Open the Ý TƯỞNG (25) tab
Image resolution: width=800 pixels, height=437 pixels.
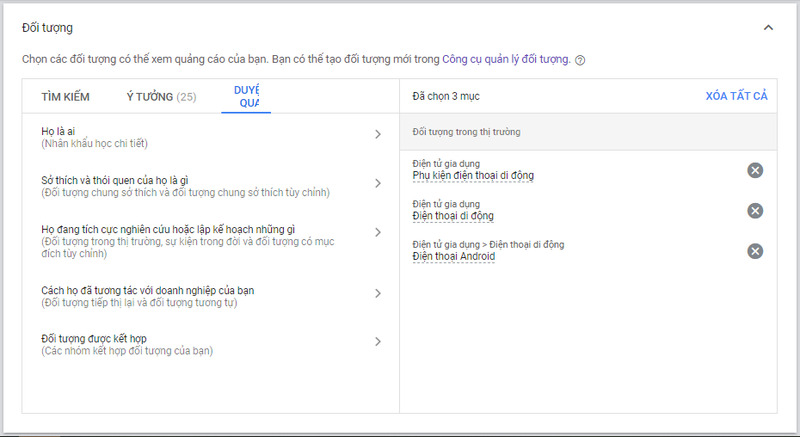(x=160, y=97)
